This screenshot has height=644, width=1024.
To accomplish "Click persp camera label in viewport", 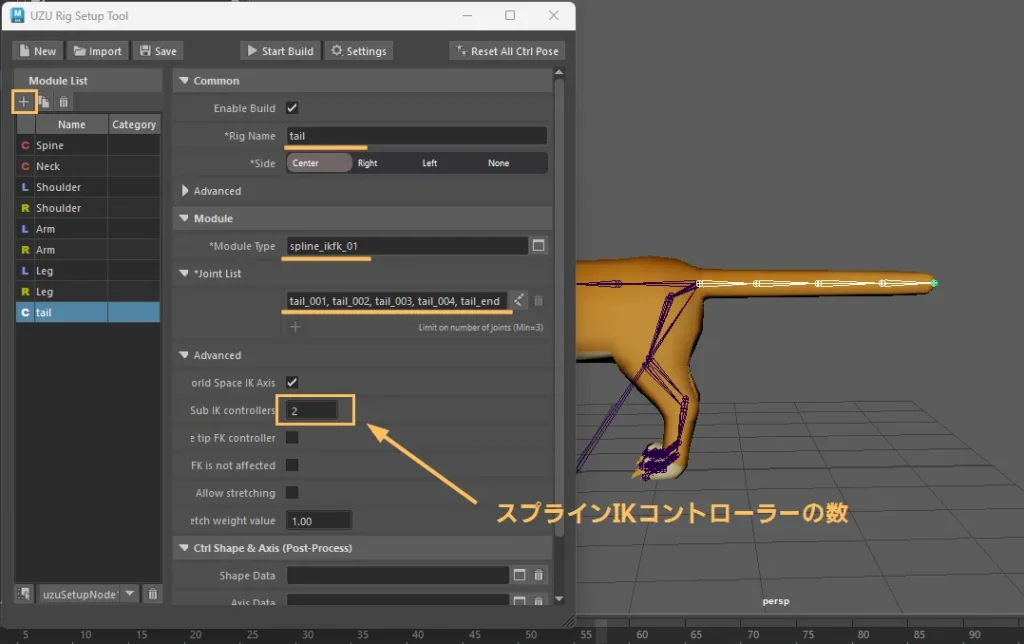I will (x=776, y=601).
